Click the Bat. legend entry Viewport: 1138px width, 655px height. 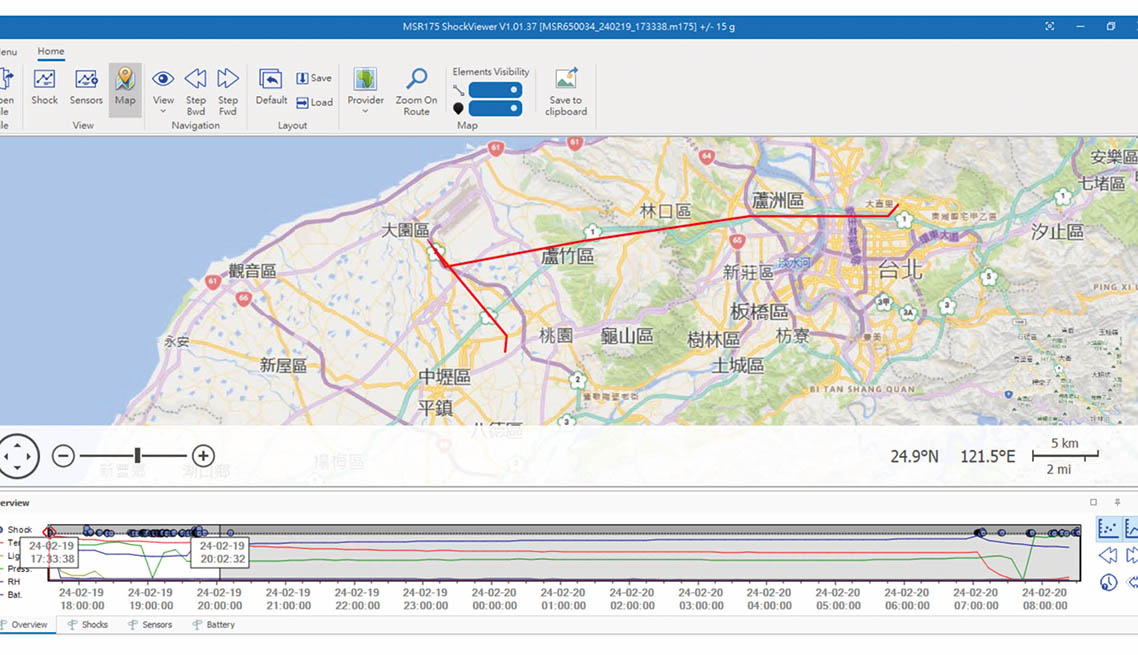point(12,595)
